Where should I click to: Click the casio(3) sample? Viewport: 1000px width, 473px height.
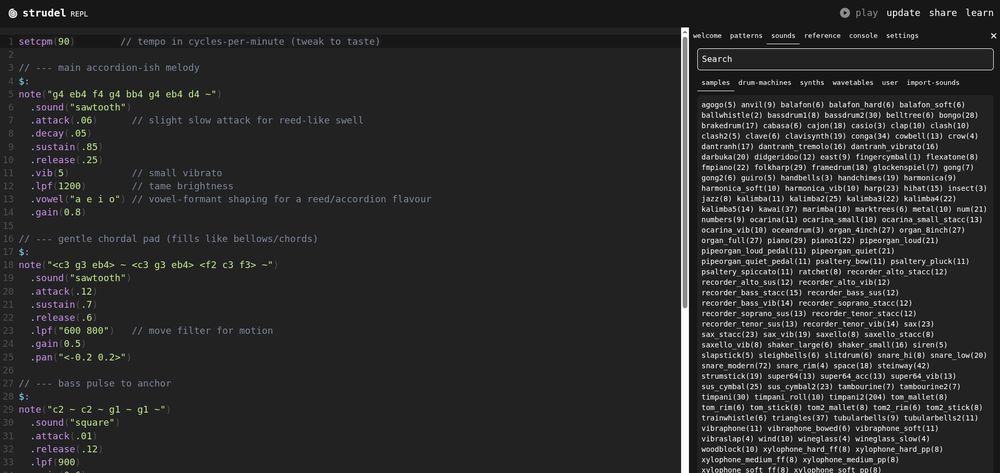click(x=869, y=126)
